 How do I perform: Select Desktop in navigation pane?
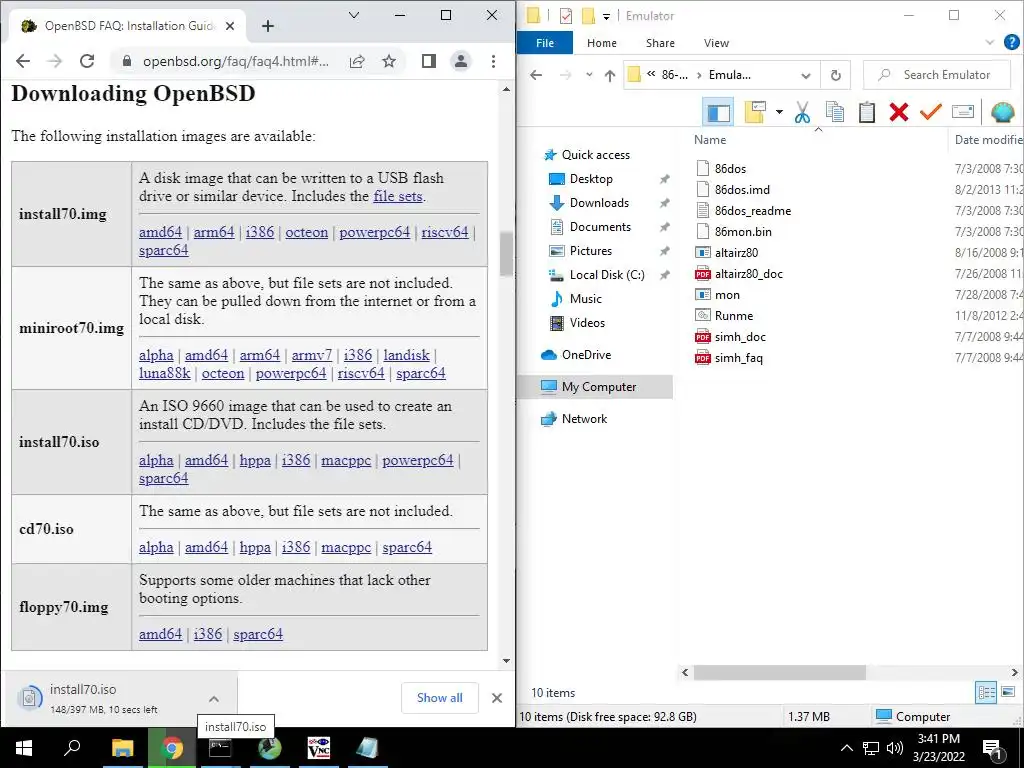(591, 179)
